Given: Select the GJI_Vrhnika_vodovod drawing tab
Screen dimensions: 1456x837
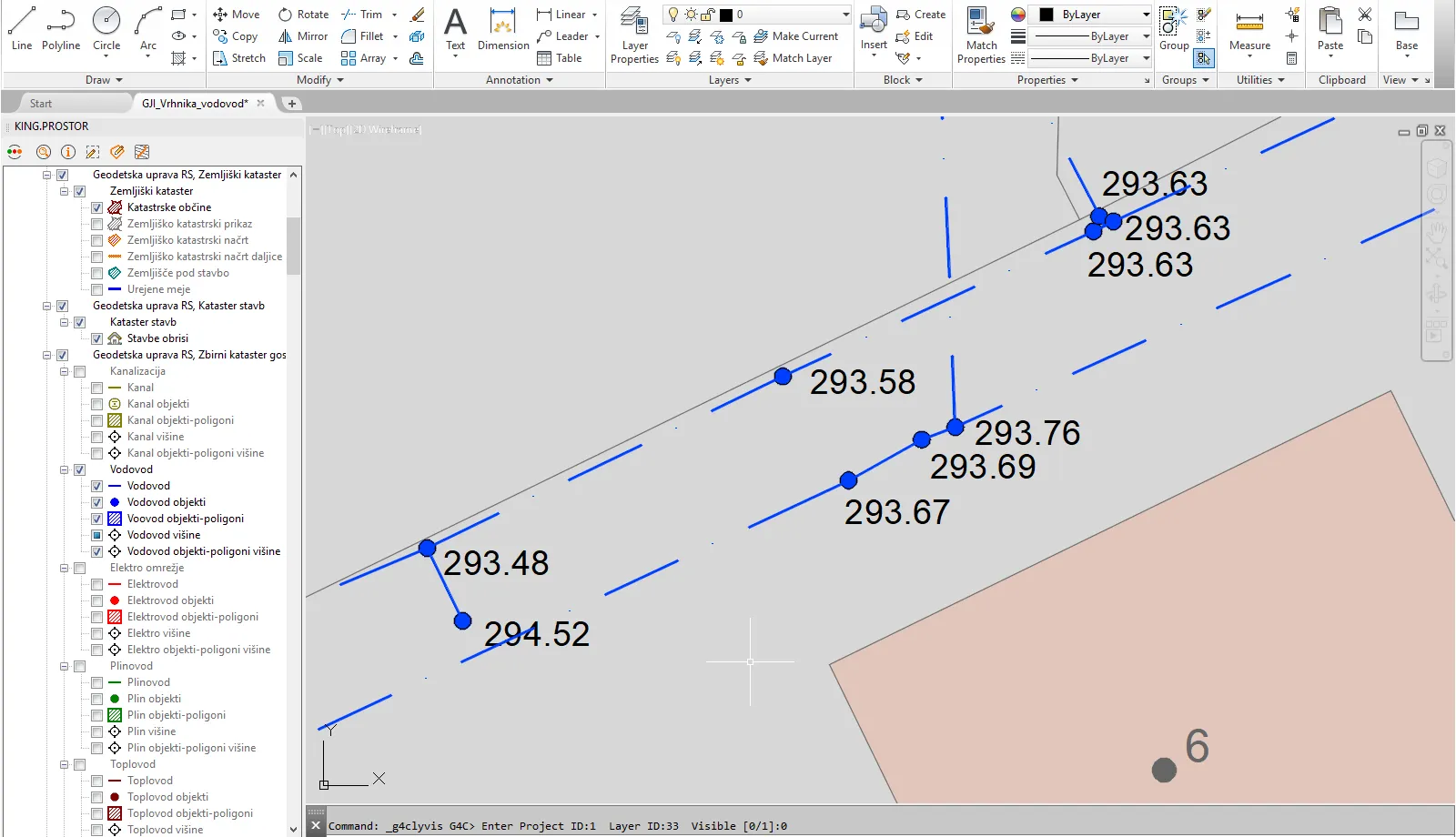Looking at the screenshot, I should pyautogui.click(x=194, y=104).
